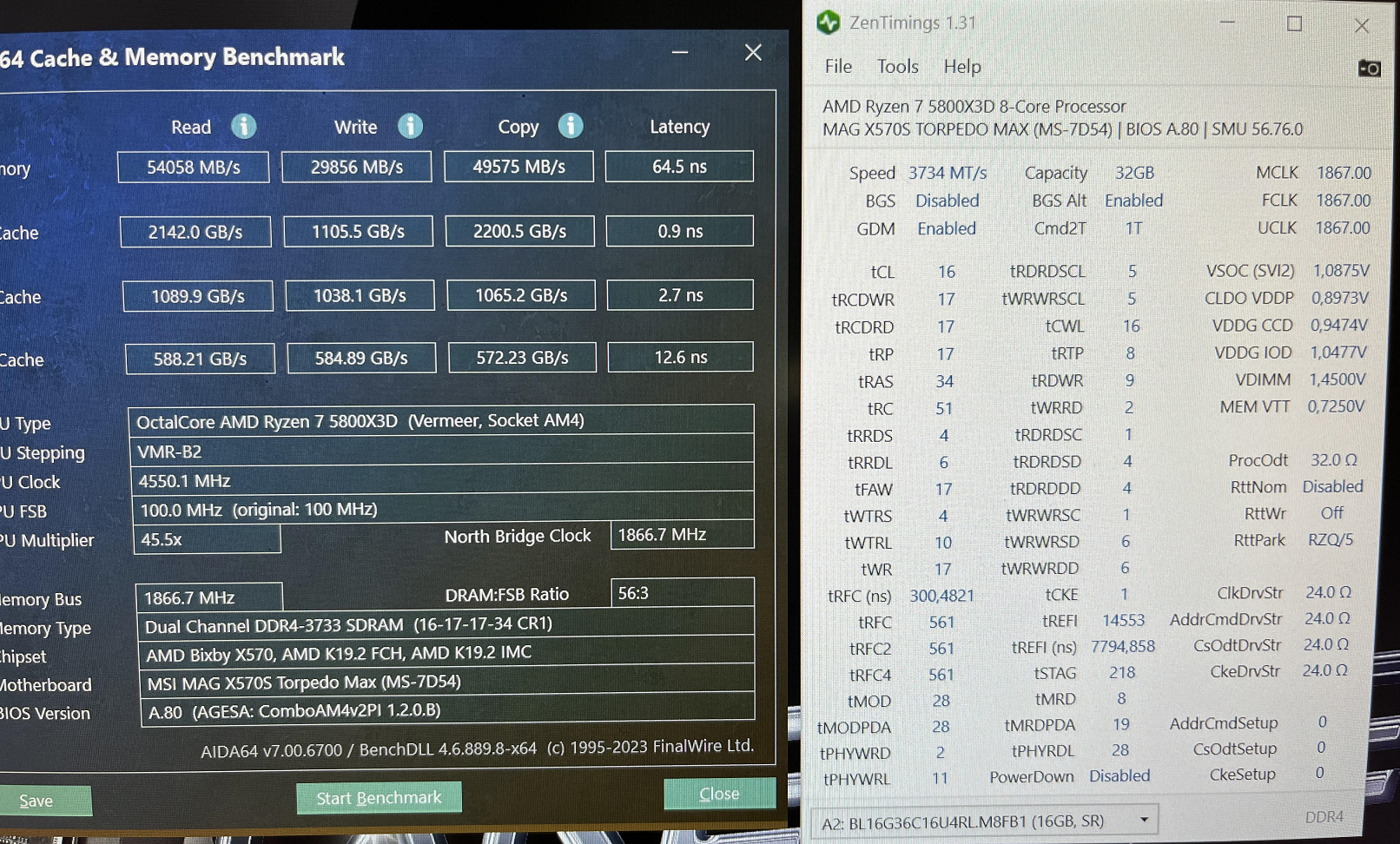Click the 572.23 GB/s cache copy value
1400x844 pixels.
pyautogui.click(x=522, y=357)
